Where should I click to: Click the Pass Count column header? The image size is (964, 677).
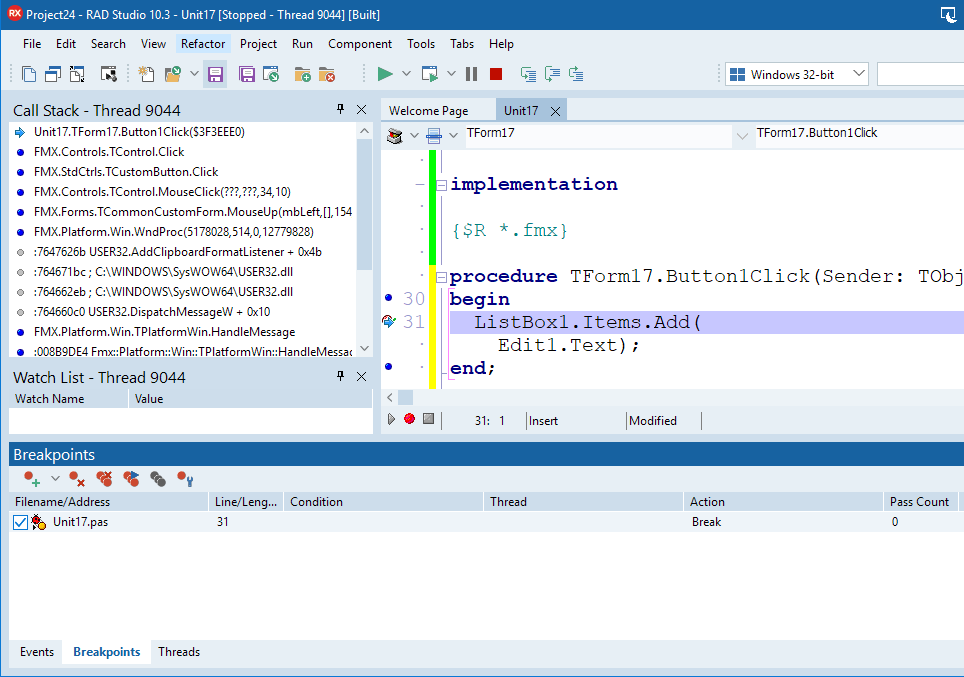[x=919, y=502]
